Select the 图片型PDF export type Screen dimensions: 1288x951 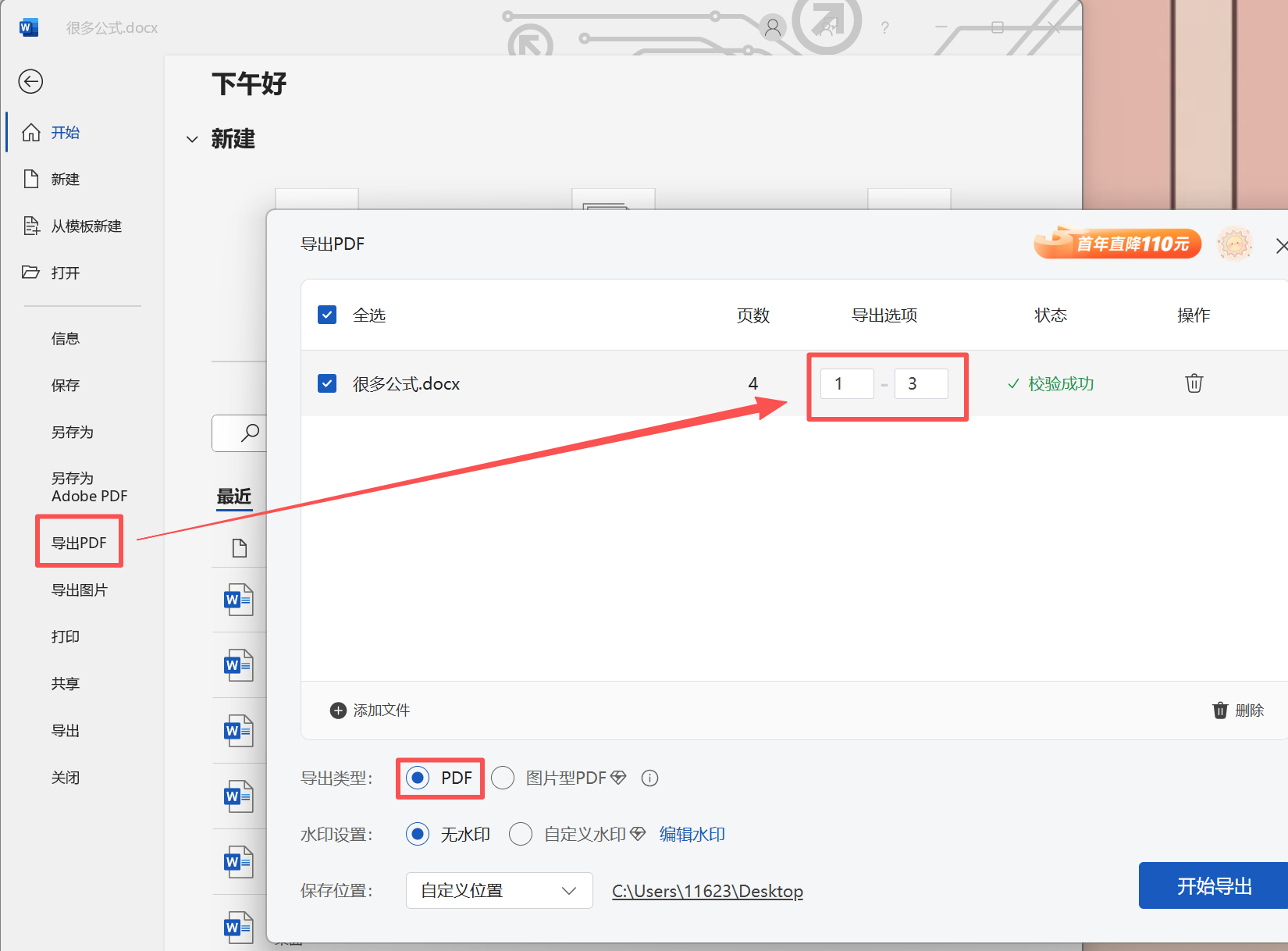pyautogui.click(x=503, y=778)
